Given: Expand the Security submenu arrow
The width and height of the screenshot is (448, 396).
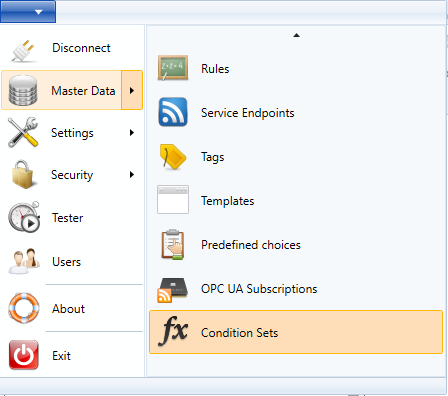Looking at the screenshot, I should (x=132, y=175).
